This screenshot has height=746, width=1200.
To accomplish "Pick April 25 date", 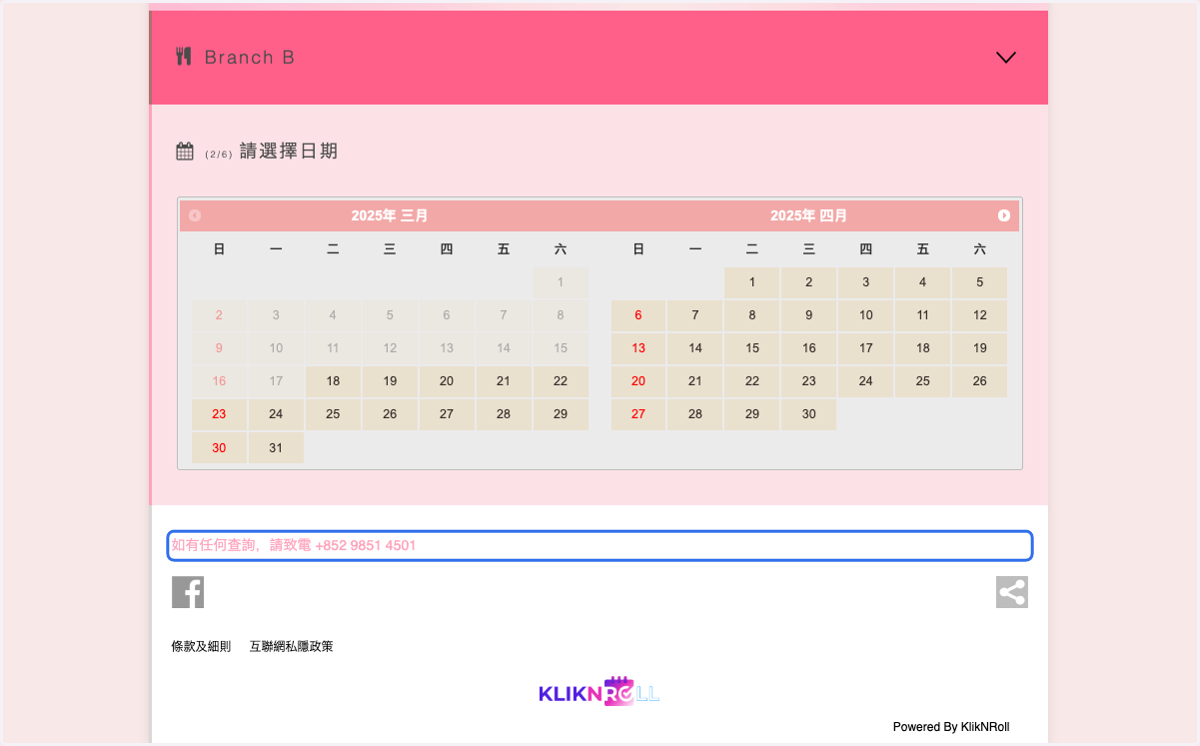I will click(x=922, y=381).
